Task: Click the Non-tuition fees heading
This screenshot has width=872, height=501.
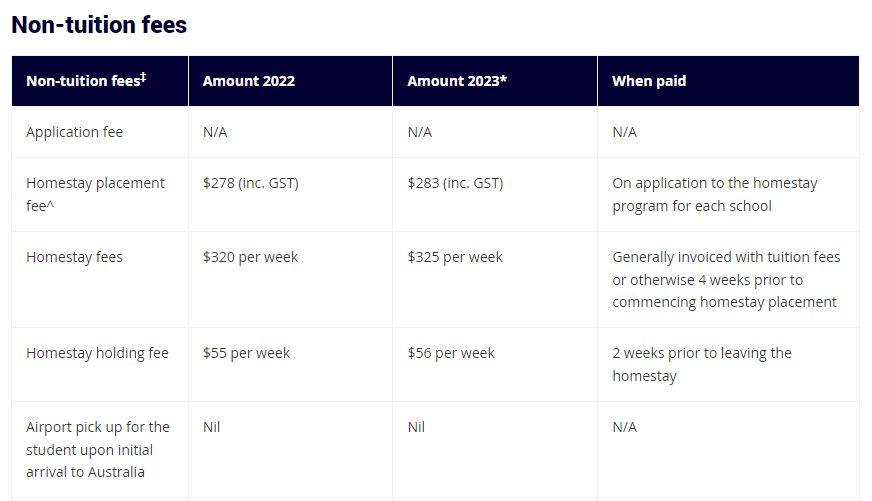Action: pyautogui.click(x=99, y=25)
